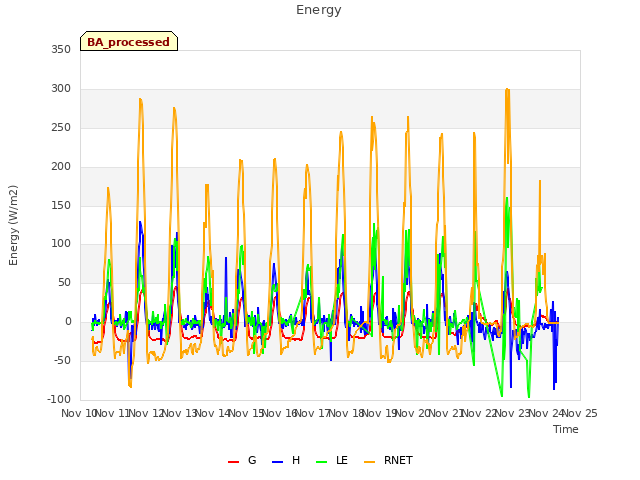Toggle the LE series legend entry

(x=332, y=460)
